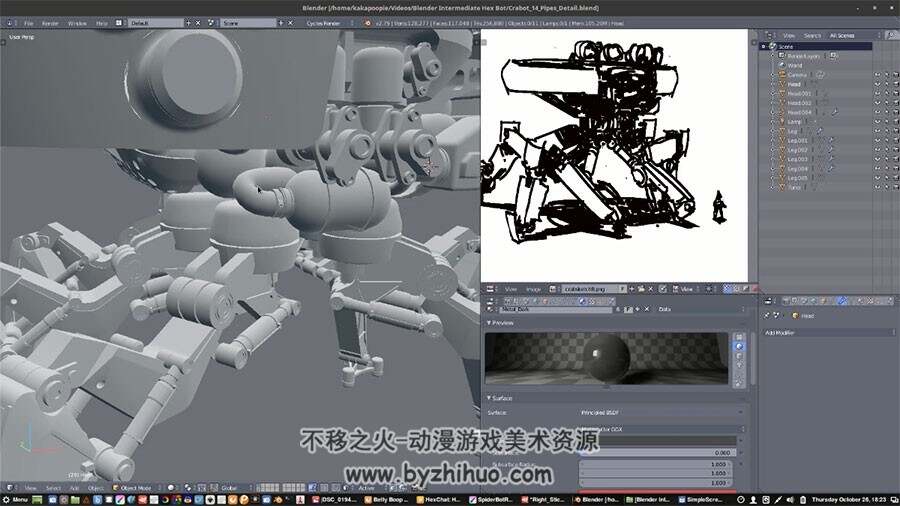Open the 3D viewport View menu

[30, 488]
